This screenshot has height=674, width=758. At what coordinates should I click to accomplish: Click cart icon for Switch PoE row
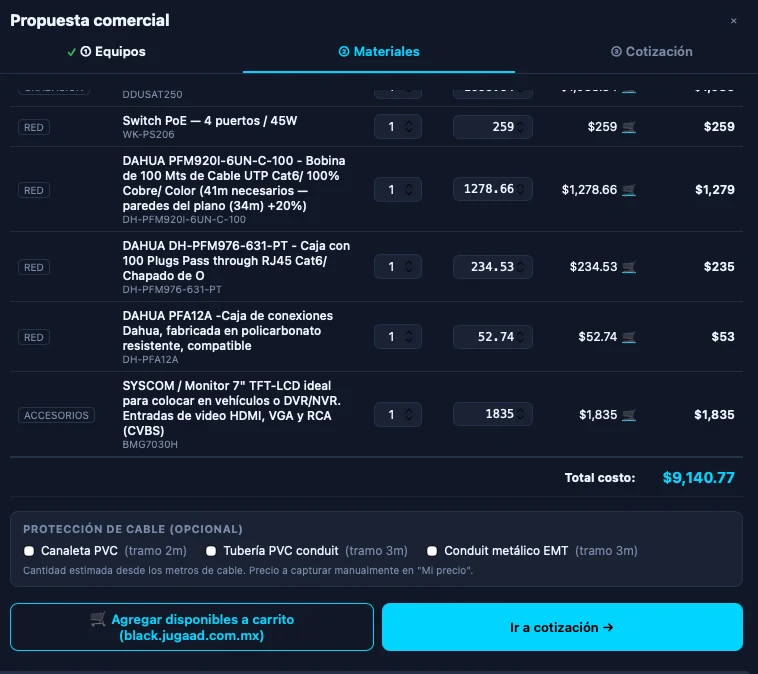click(x=628, y=127)
